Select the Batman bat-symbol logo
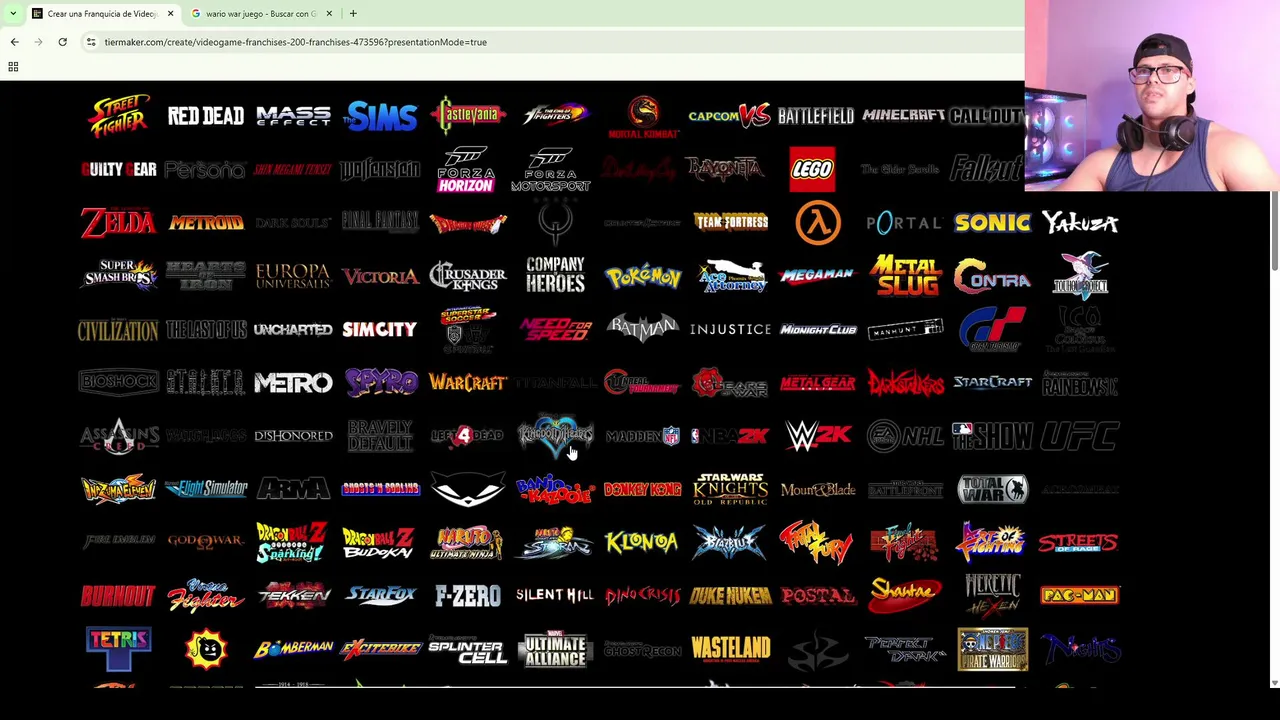Viewport: 1280px width, 720px height. pyautogui.click(x=643, y=328)
